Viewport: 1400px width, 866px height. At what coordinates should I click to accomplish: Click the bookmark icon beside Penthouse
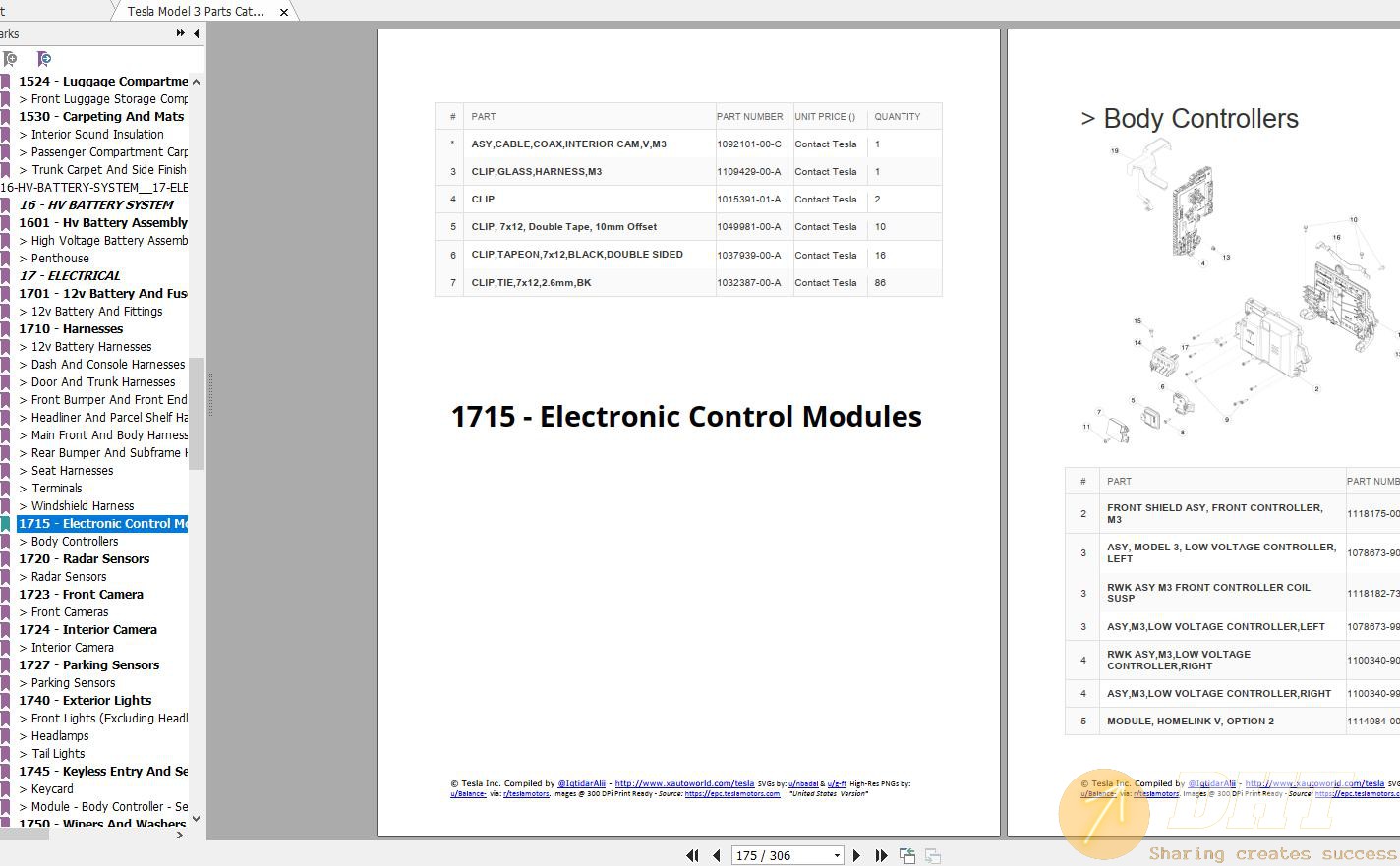5,259
